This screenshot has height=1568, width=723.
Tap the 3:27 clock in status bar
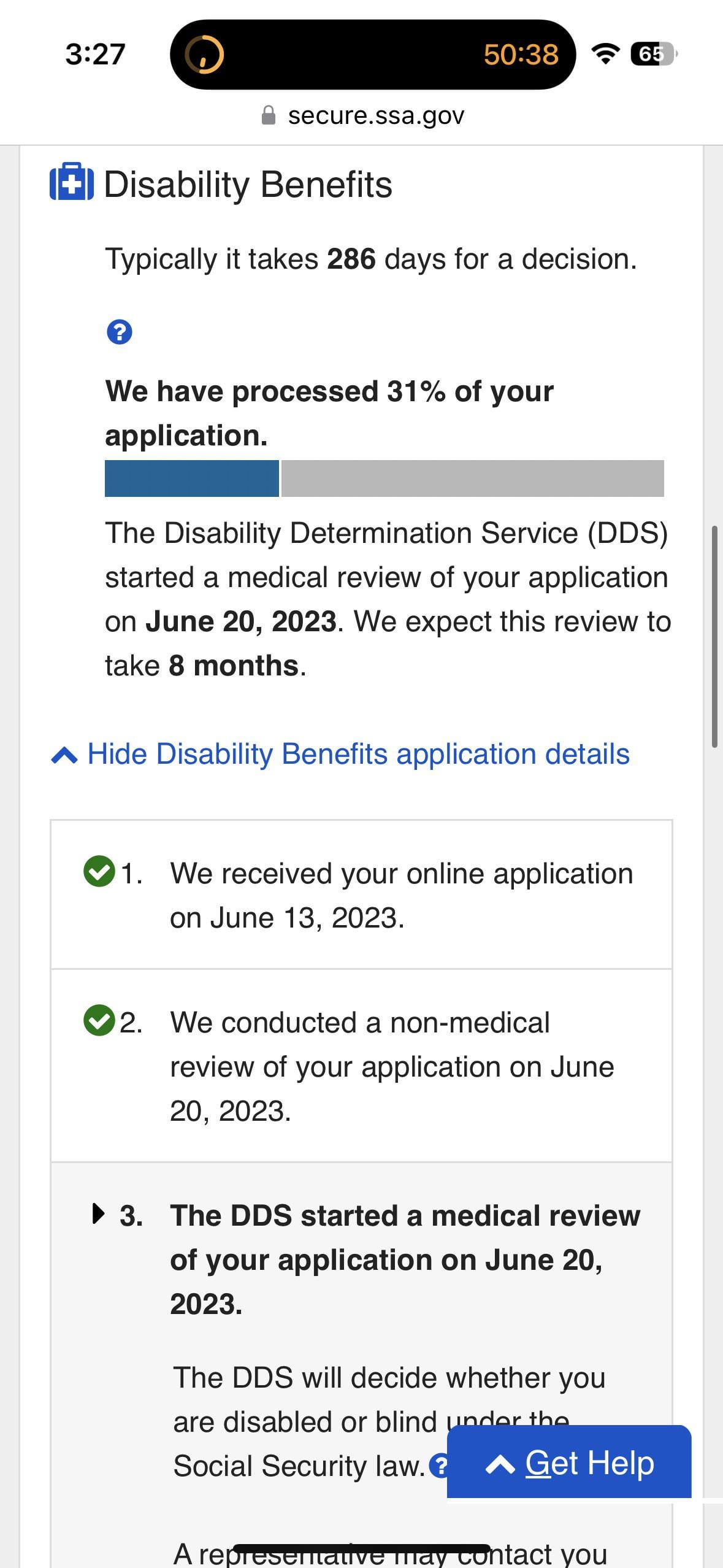tap(95, 54)
